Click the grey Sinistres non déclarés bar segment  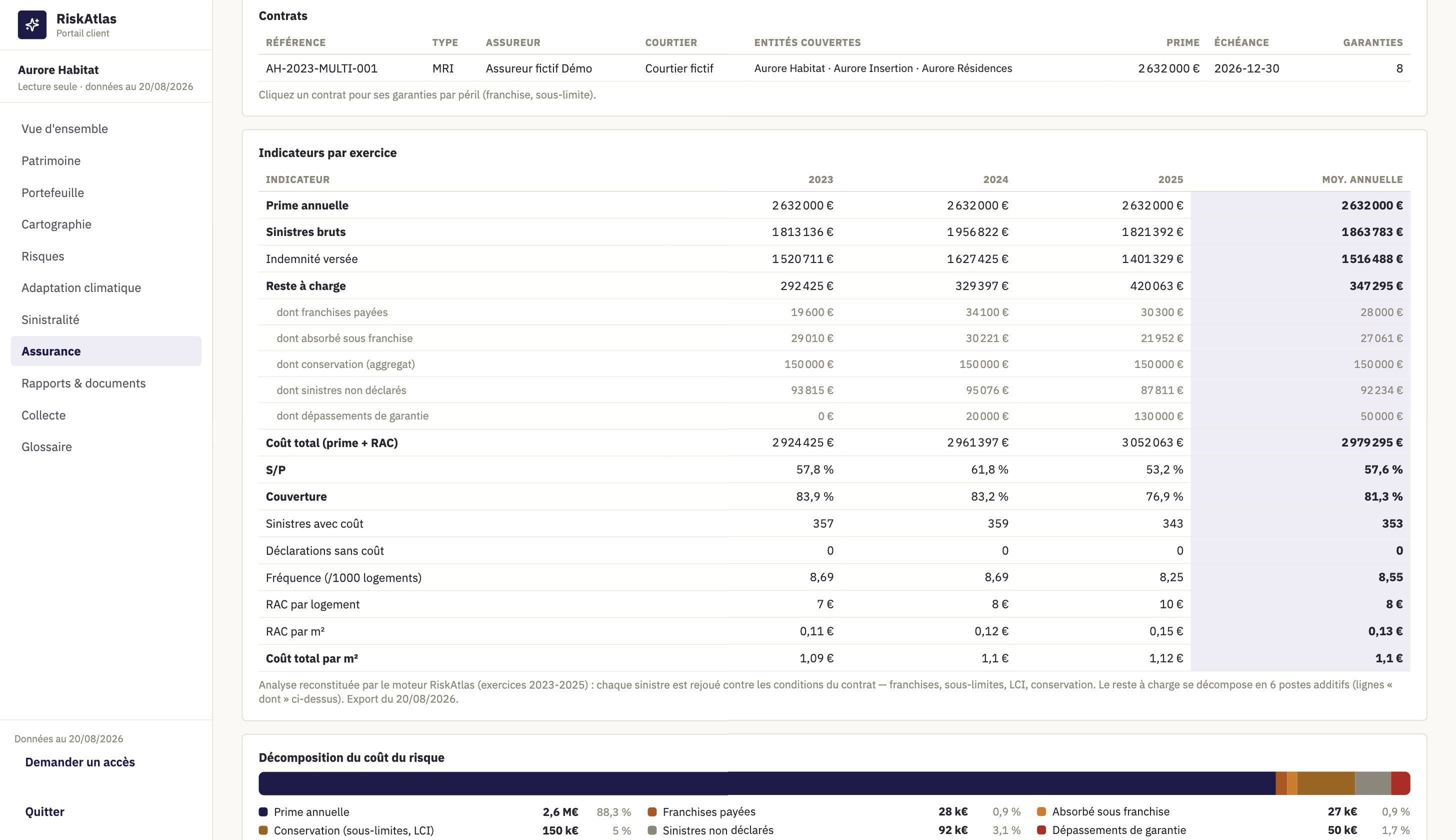pyautogui.click(x=1373, y=783)
